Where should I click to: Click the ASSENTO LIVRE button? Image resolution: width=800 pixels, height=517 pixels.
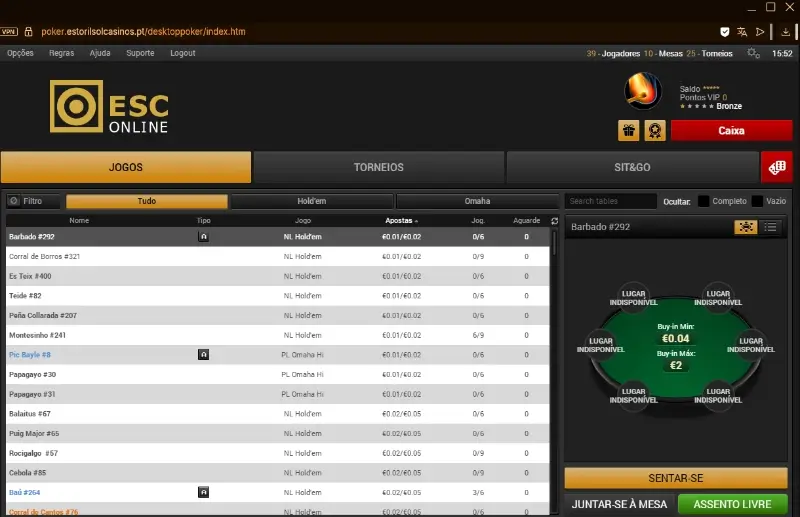pos(732,504)
